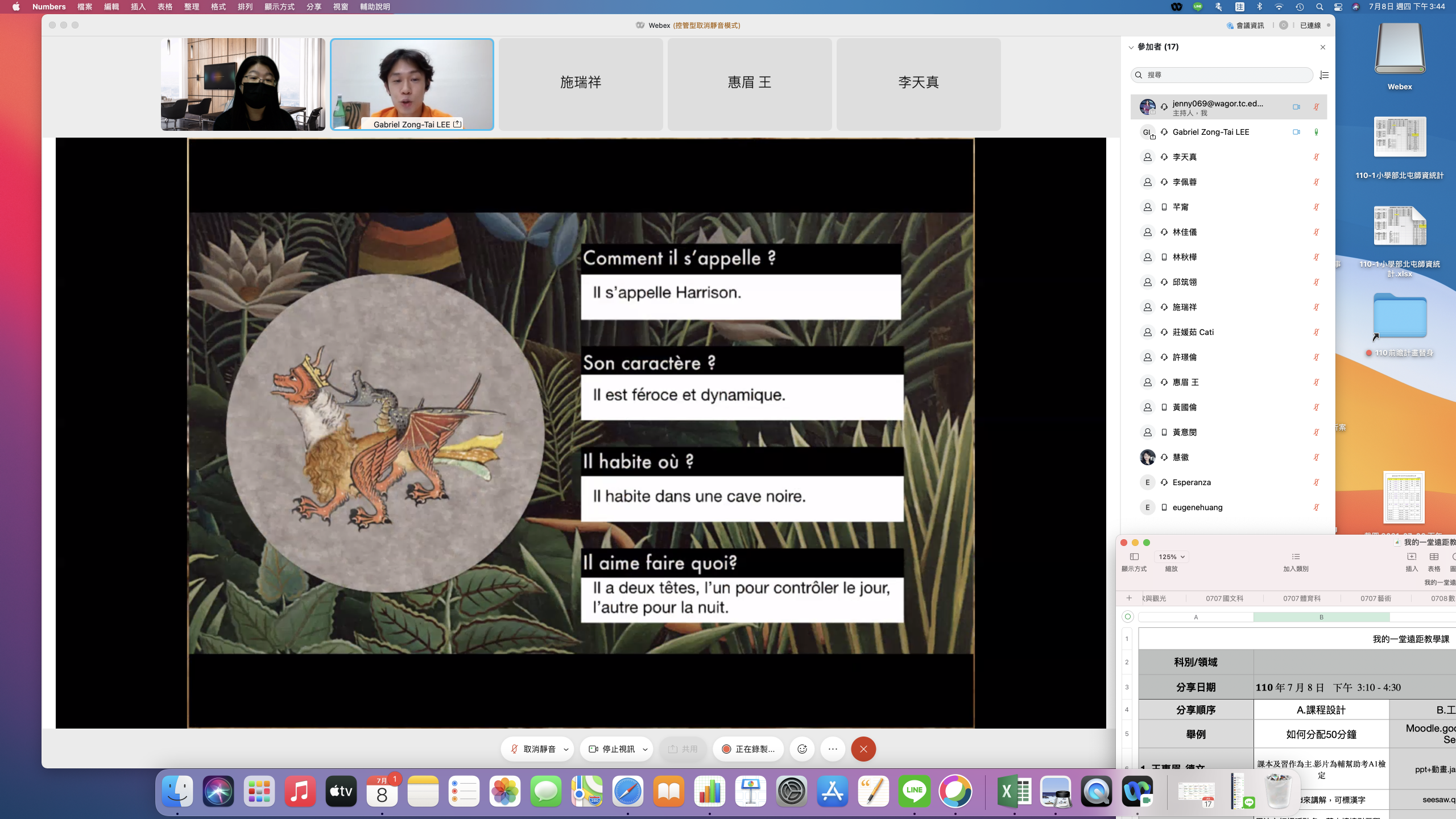Click the 會議資訊 button

pos(1246,25)
